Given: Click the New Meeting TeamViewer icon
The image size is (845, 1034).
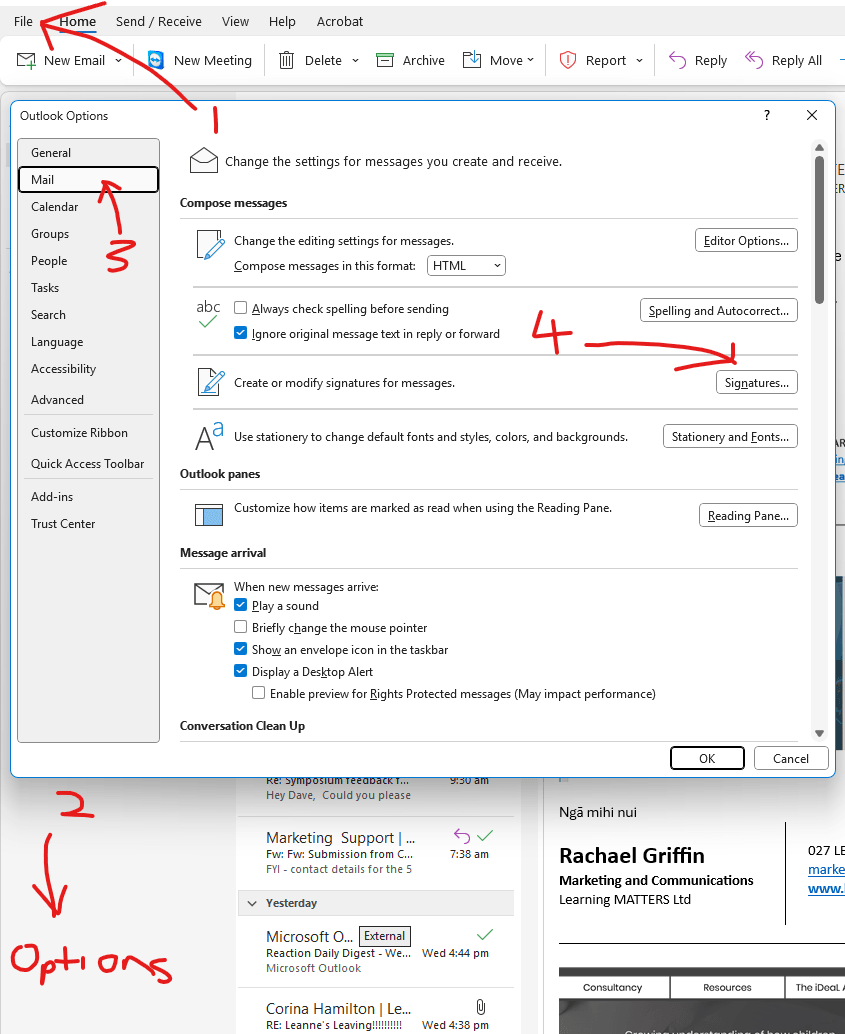Looking at the screenshot, I should [x=156, y=60].
